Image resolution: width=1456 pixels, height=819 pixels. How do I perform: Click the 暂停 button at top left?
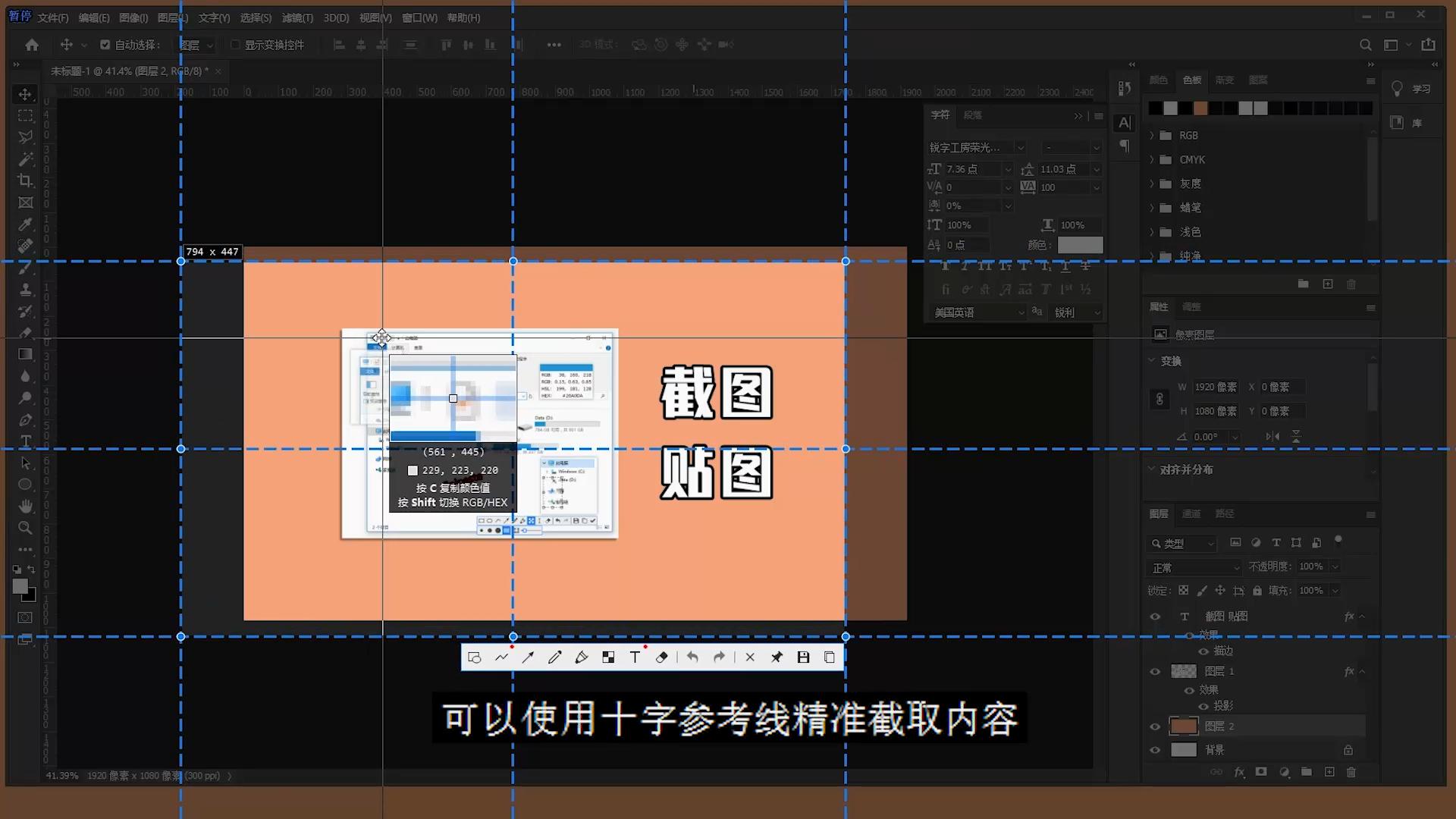point(19,14)
